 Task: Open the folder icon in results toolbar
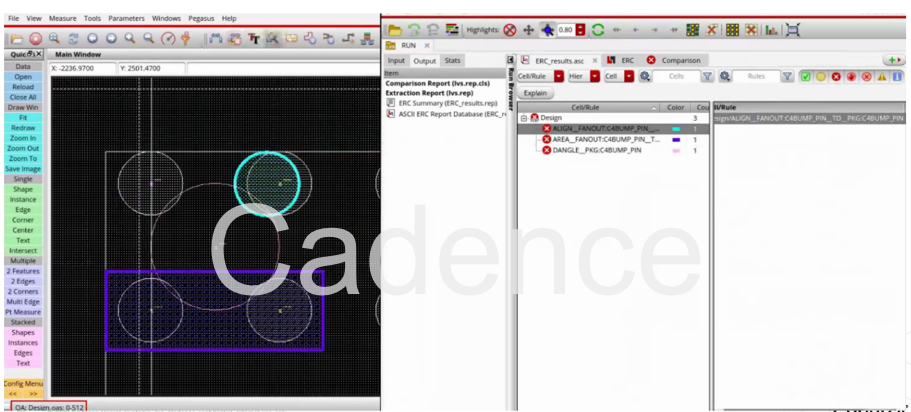click(395, 31)
